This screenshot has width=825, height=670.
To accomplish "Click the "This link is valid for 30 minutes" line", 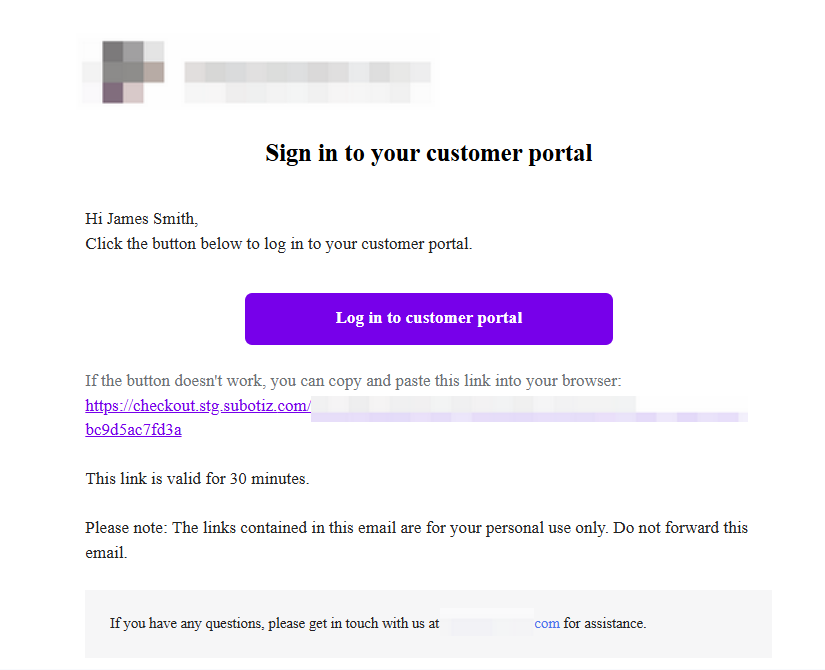I will tap(197, 479).
